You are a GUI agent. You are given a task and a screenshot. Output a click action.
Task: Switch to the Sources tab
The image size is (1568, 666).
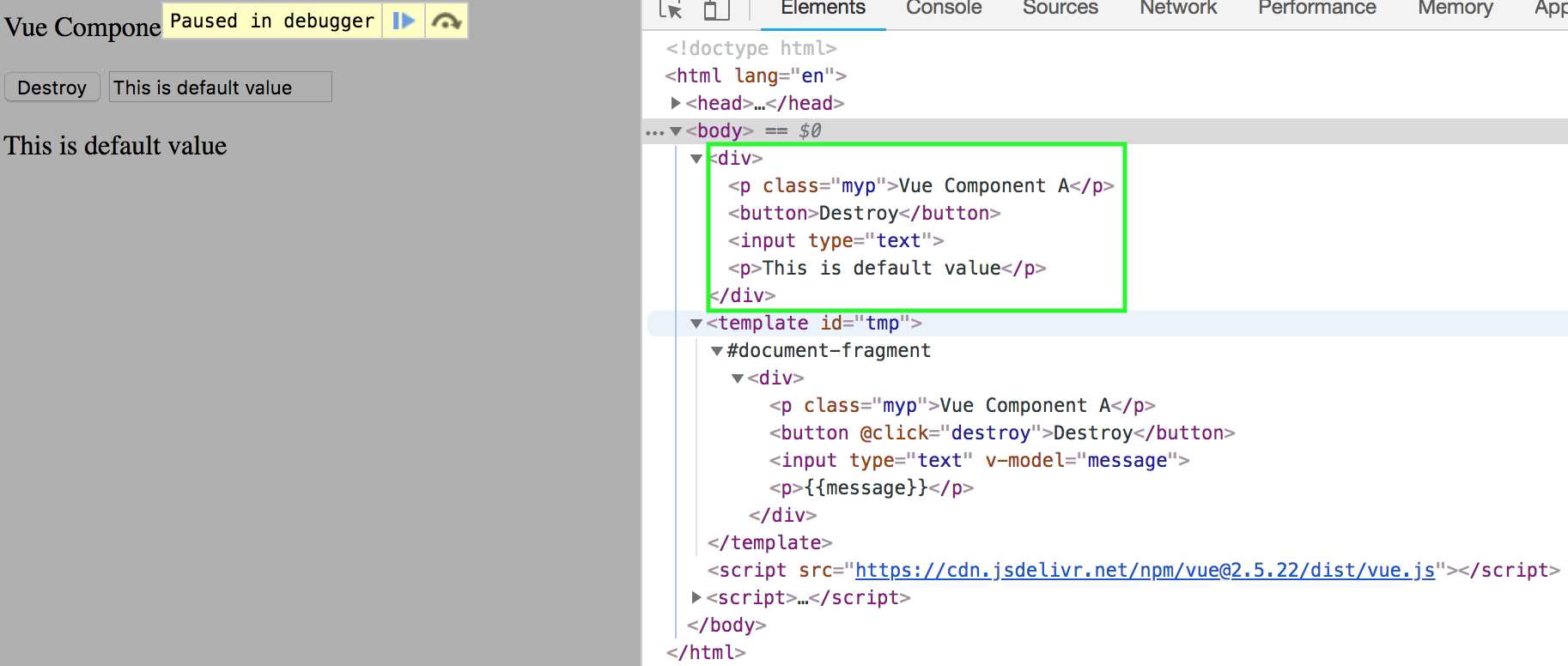tap(1061, 9)
